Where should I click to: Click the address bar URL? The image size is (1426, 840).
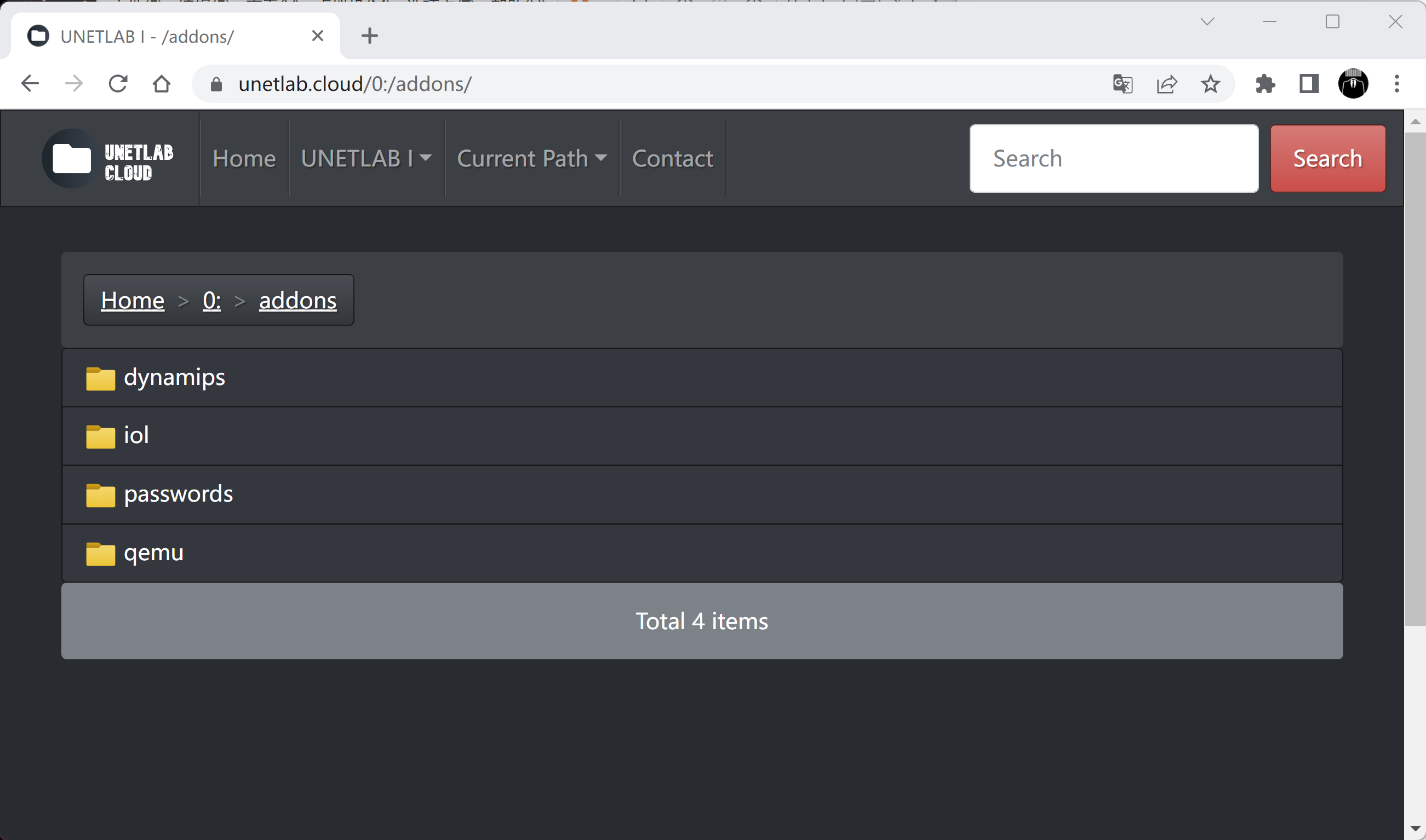355,84
